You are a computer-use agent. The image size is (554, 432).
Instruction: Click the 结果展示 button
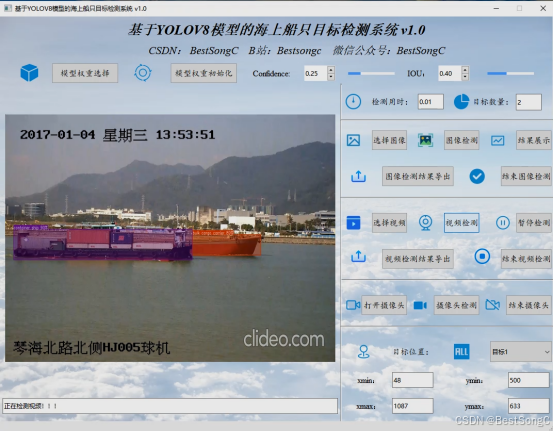point(534,140)
